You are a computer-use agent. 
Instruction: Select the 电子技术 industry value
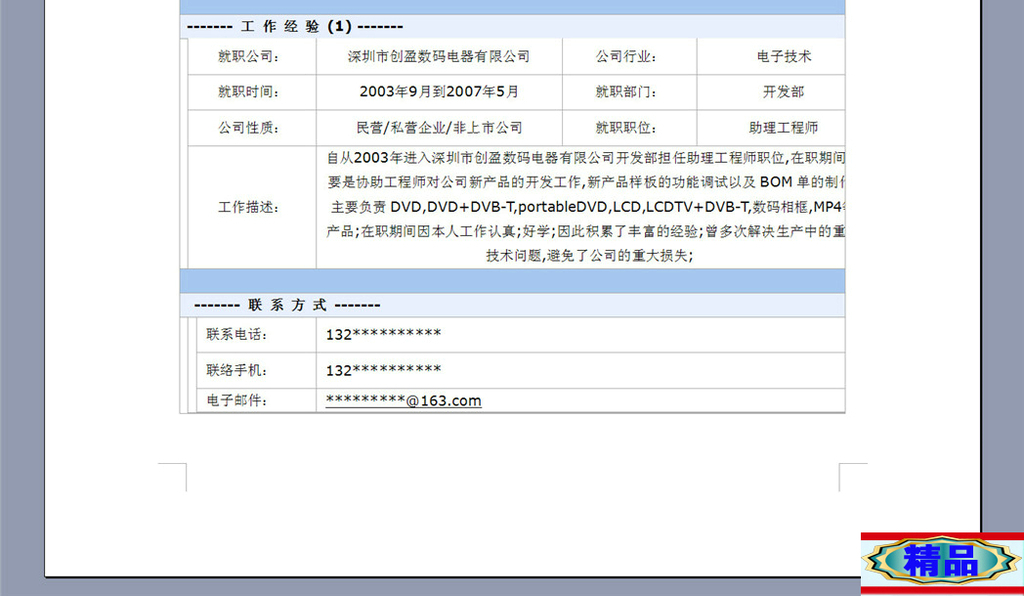click(x=782, y=56)
